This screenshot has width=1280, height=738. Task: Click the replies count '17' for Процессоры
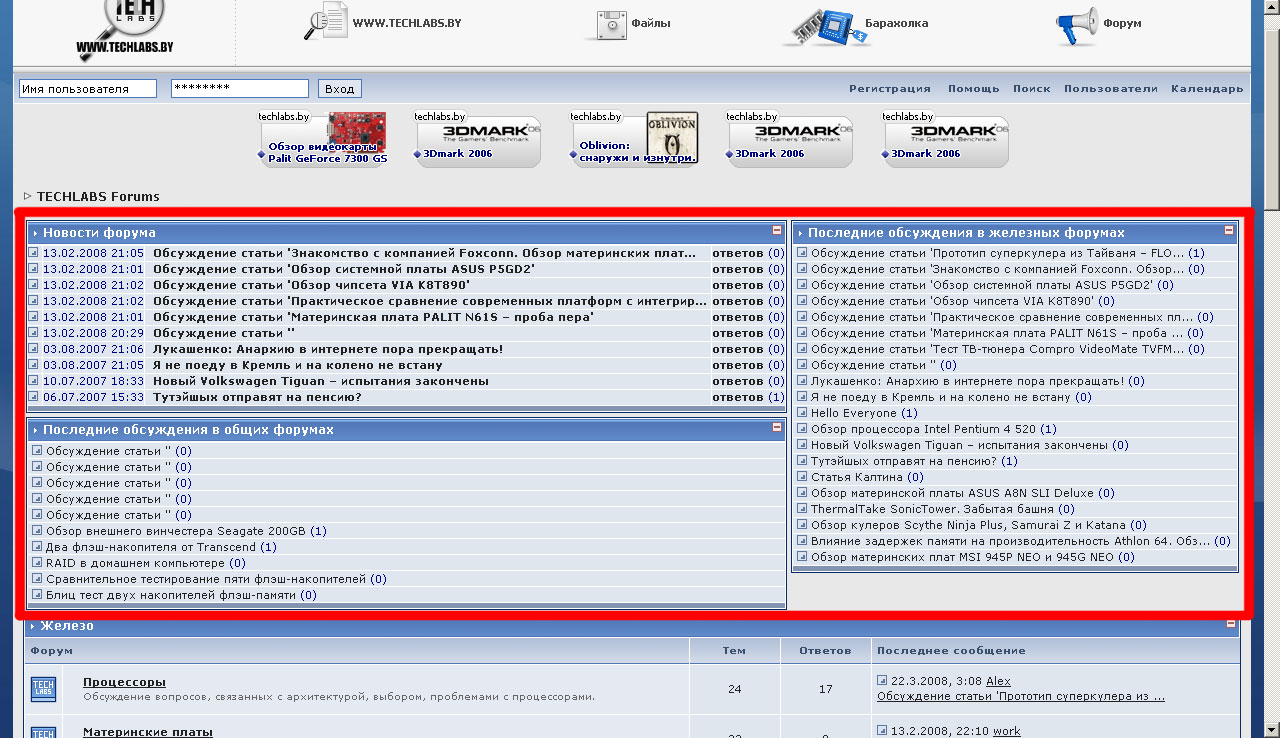825,689
